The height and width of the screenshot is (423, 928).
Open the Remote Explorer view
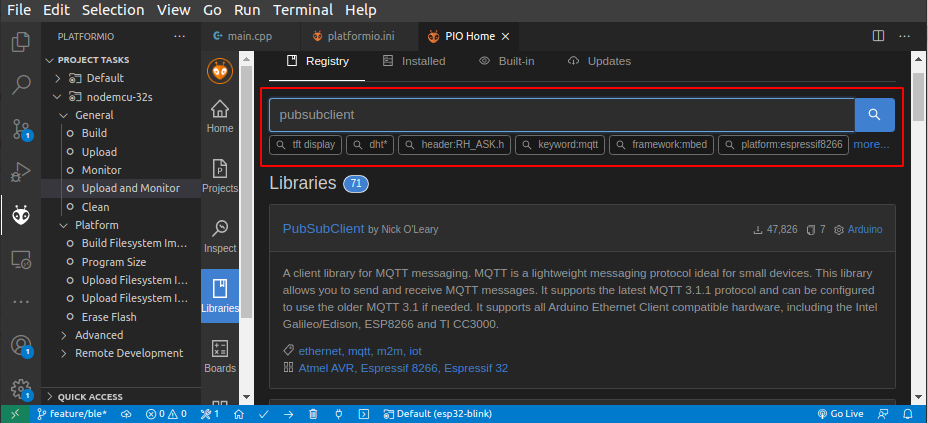[x=21, y=259]
